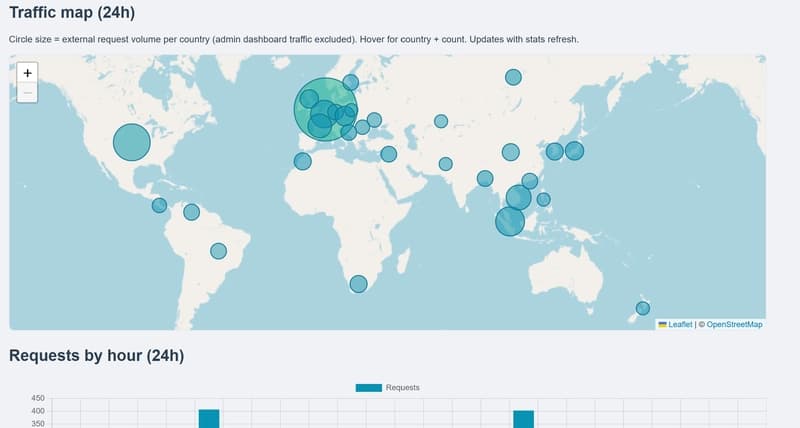
Task: Select the traffic circle over South Africa
Action: (358, 284)
